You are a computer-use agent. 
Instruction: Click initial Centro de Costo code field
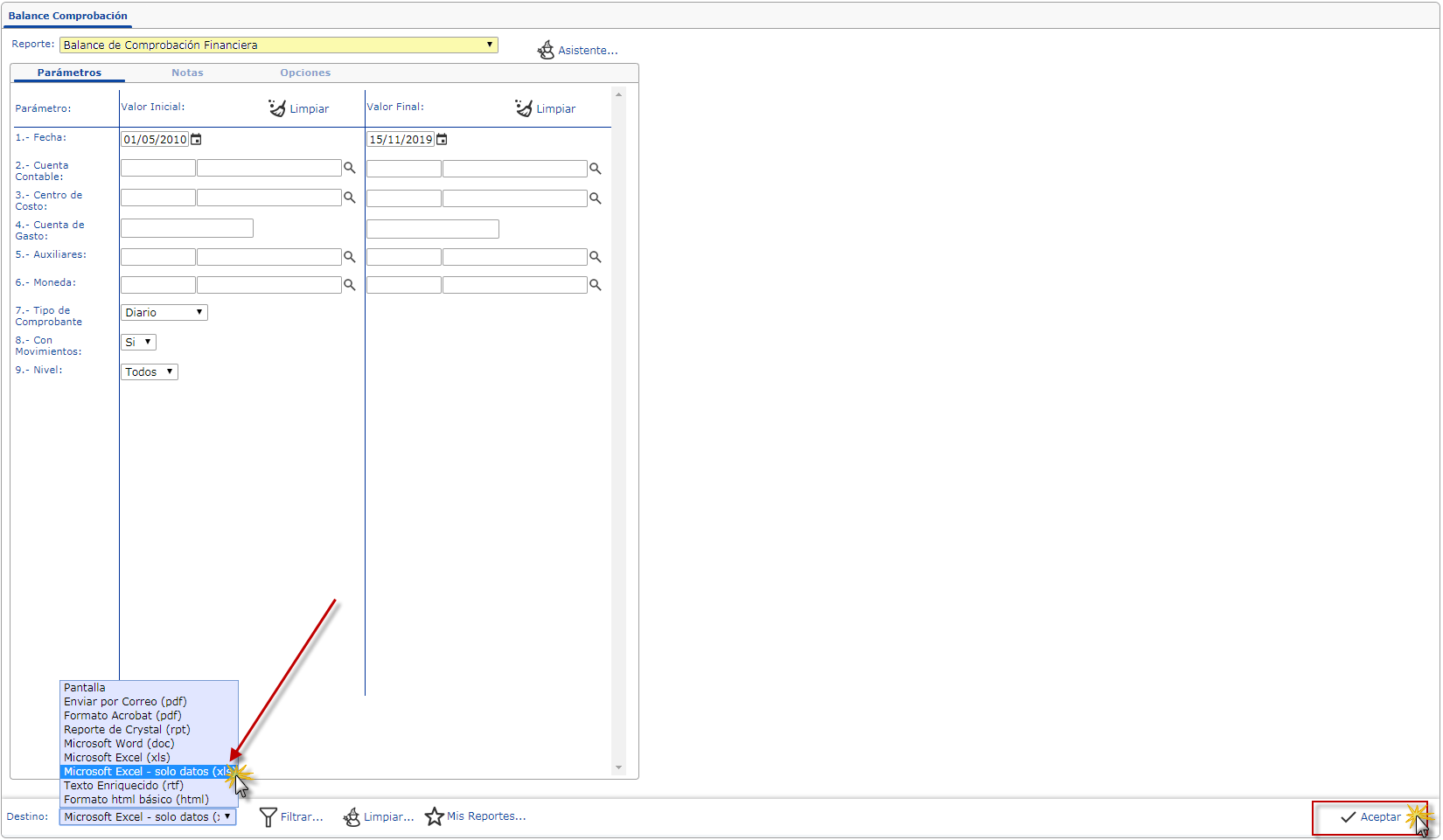(158, 198)
